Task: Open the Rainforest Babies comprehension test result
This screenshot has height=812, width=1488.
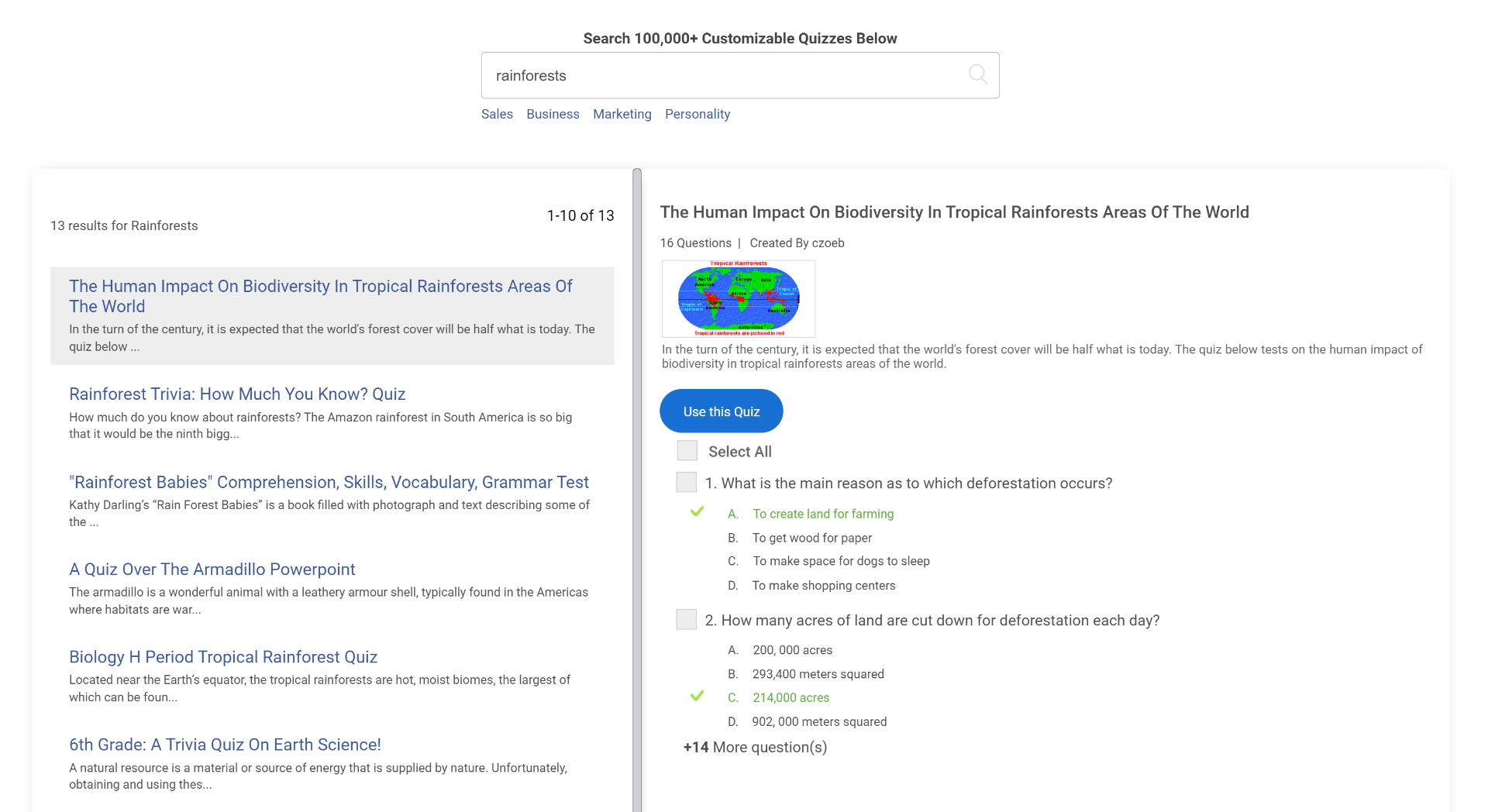Action: (329, 482)
